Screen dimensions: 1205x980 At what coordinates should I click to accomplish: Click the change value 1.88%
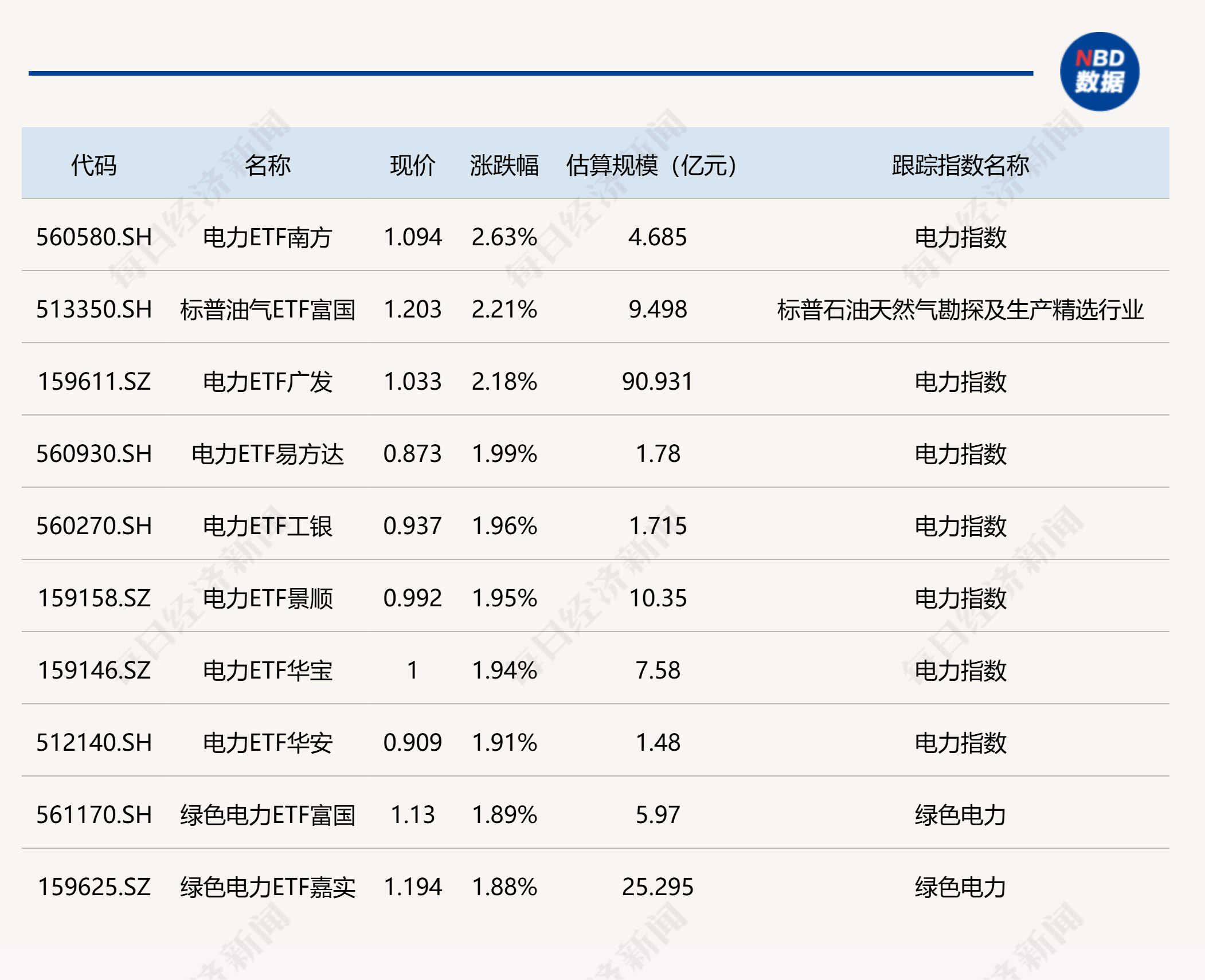click(504, 887)
